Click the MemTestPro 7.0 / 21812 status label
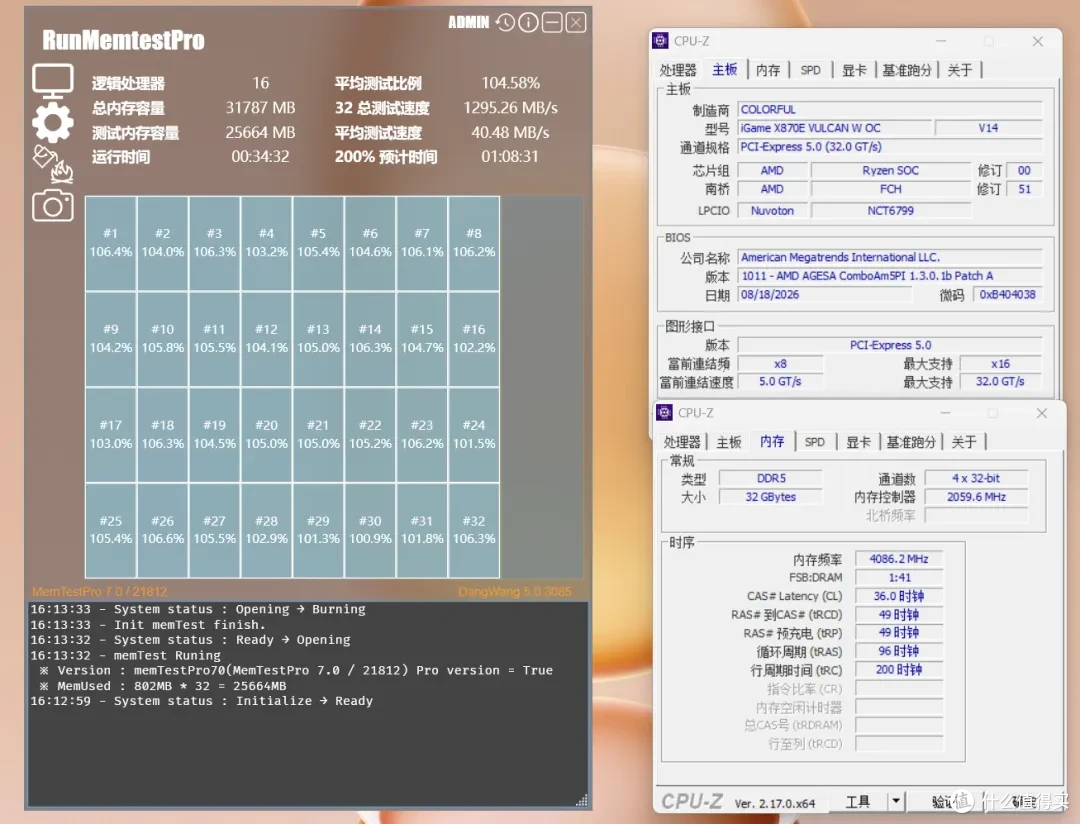This screenshot has height=824, width=1080. point(99,591)
